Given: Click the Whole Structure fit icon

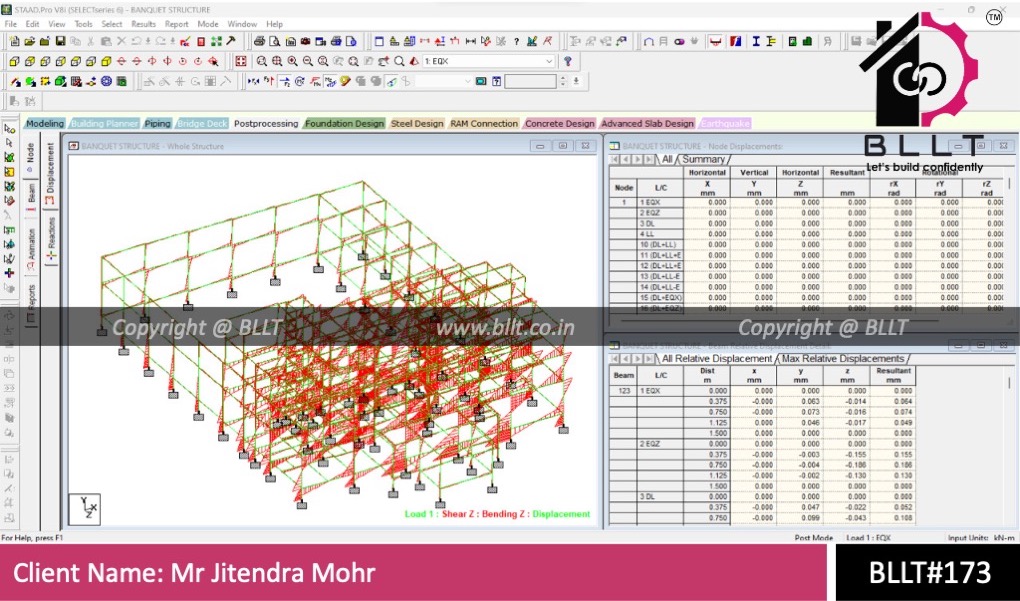Looking at the screenshot, I should point(241,61).
